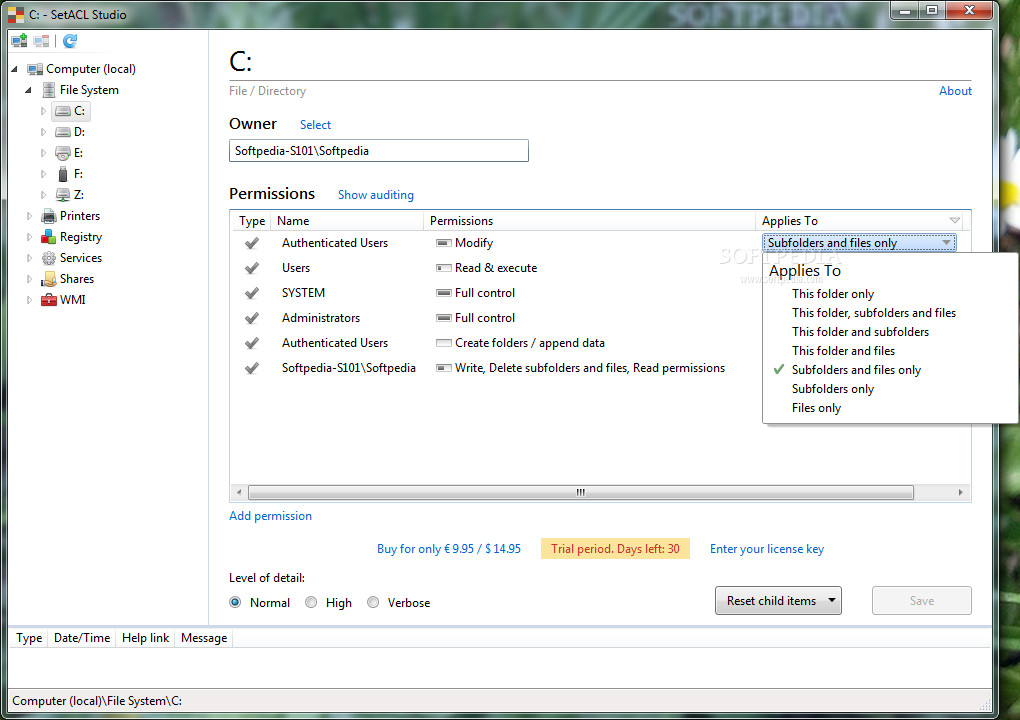Click the remove computer toolbar icon
The height and width of the screenshot is (720, 1020).
point(42,41)
